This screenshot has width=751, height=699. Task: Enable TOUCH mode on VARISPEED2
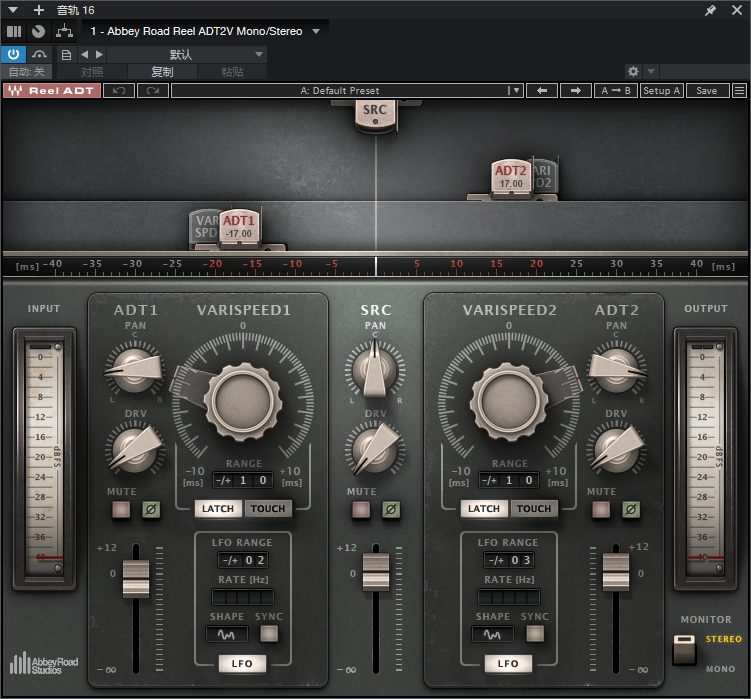point(534,508)
